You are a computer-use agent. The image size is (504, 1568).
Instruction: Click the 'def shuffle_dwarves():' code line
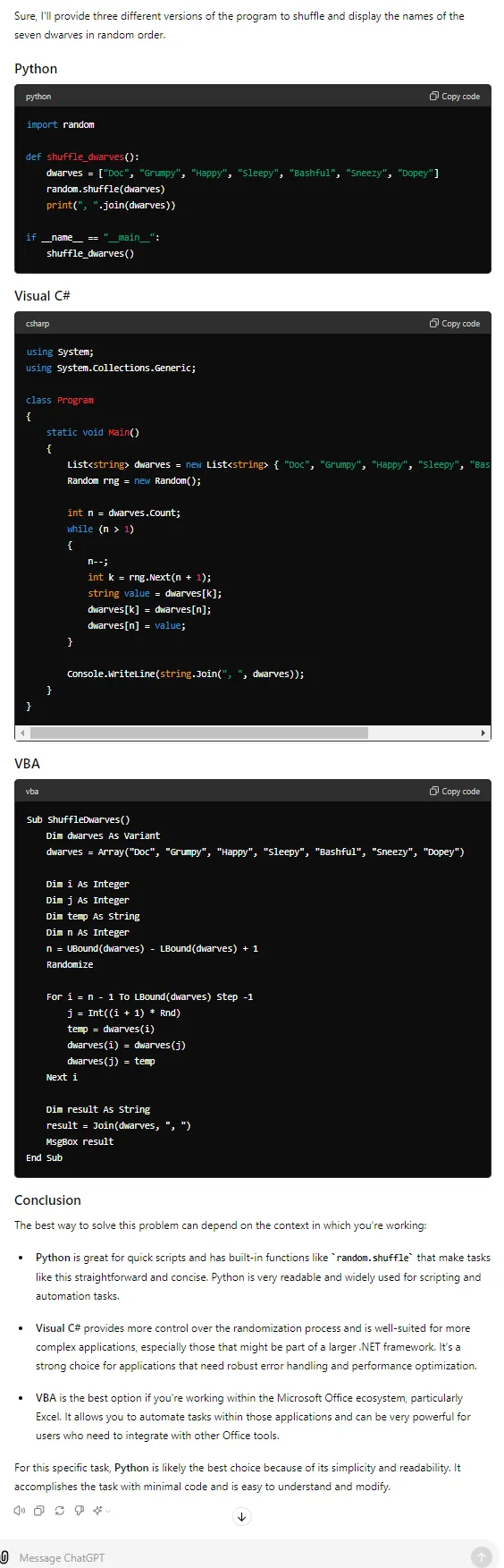coord(82,157)
